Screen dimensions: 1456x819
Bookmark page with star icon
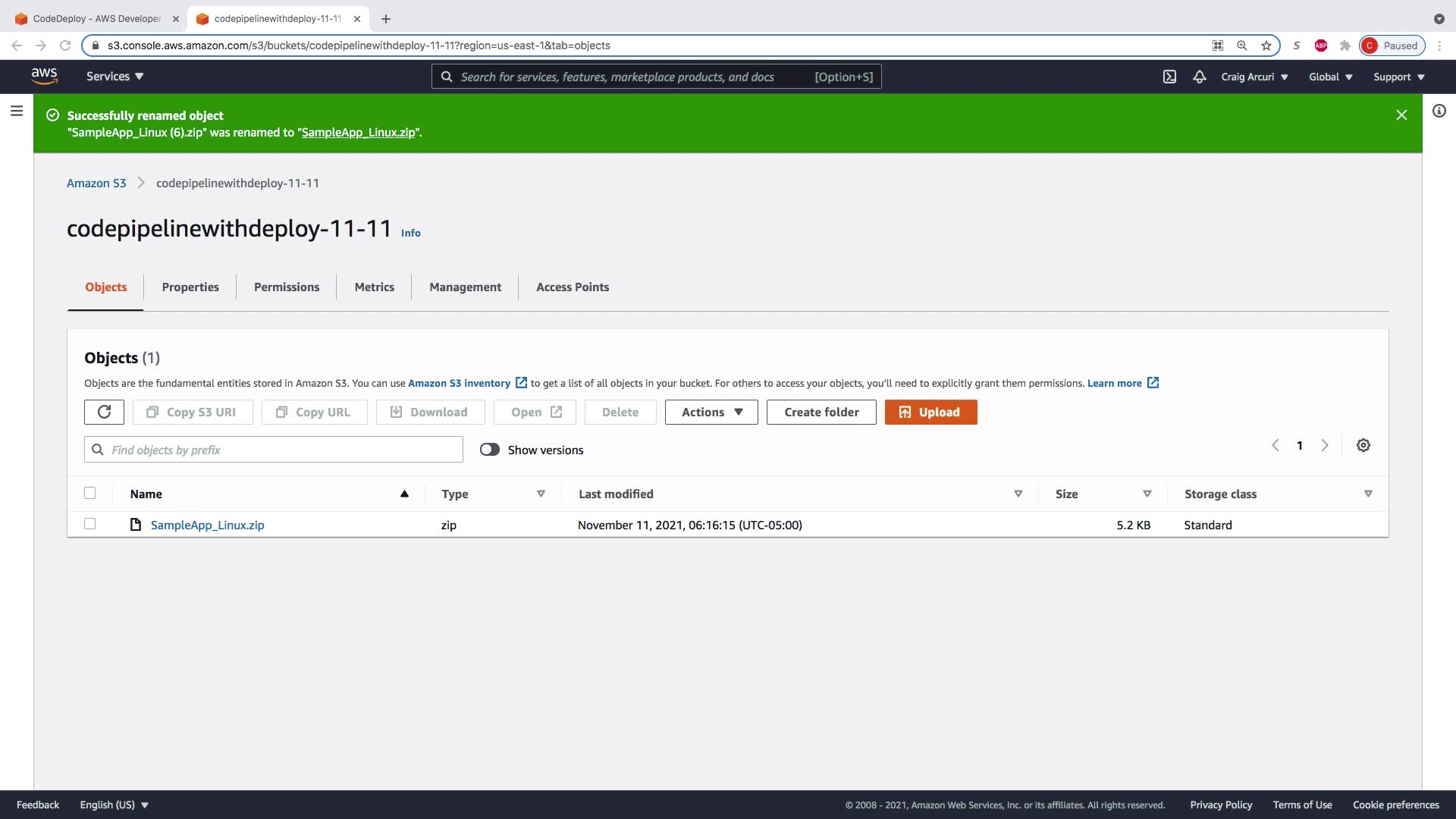point(1266,45)
